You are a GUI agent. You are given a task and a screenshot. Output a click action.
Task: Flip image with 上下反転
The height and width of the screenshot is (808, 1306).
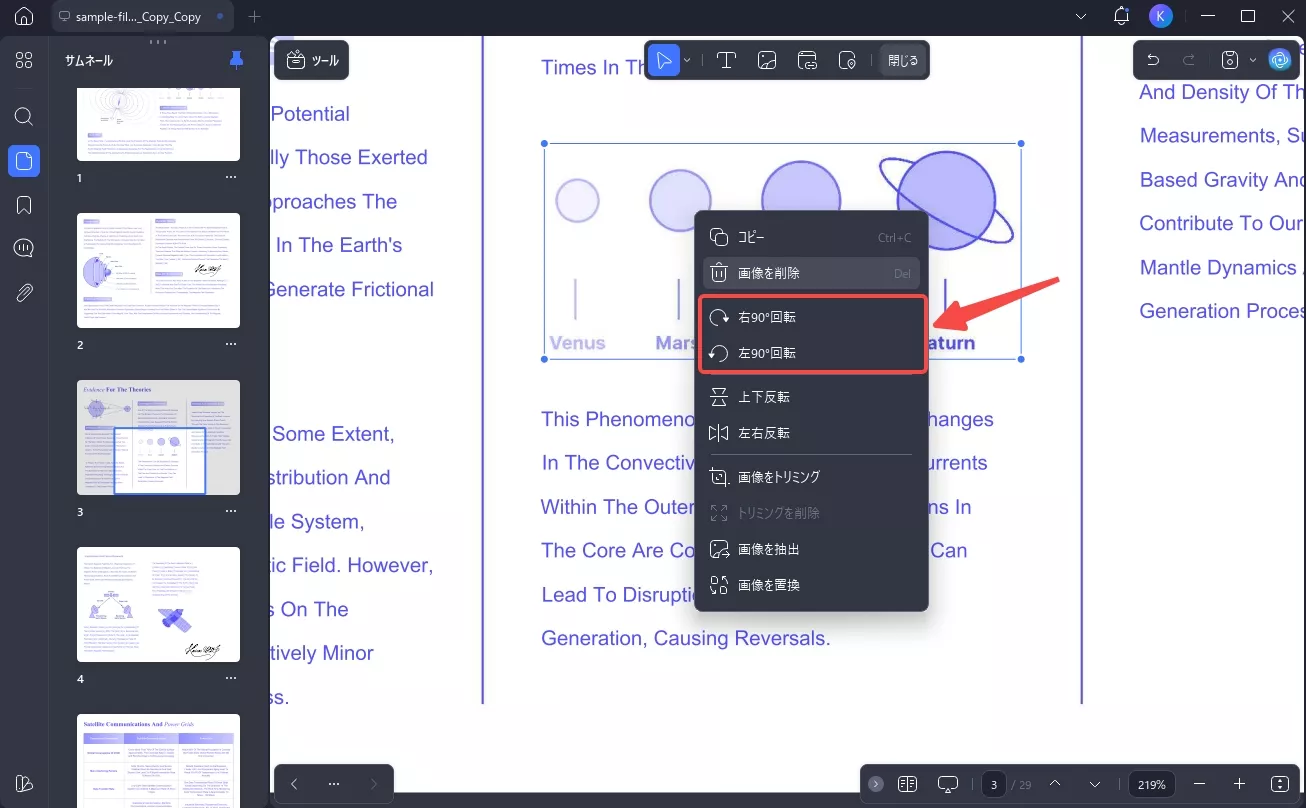(811, 397)
